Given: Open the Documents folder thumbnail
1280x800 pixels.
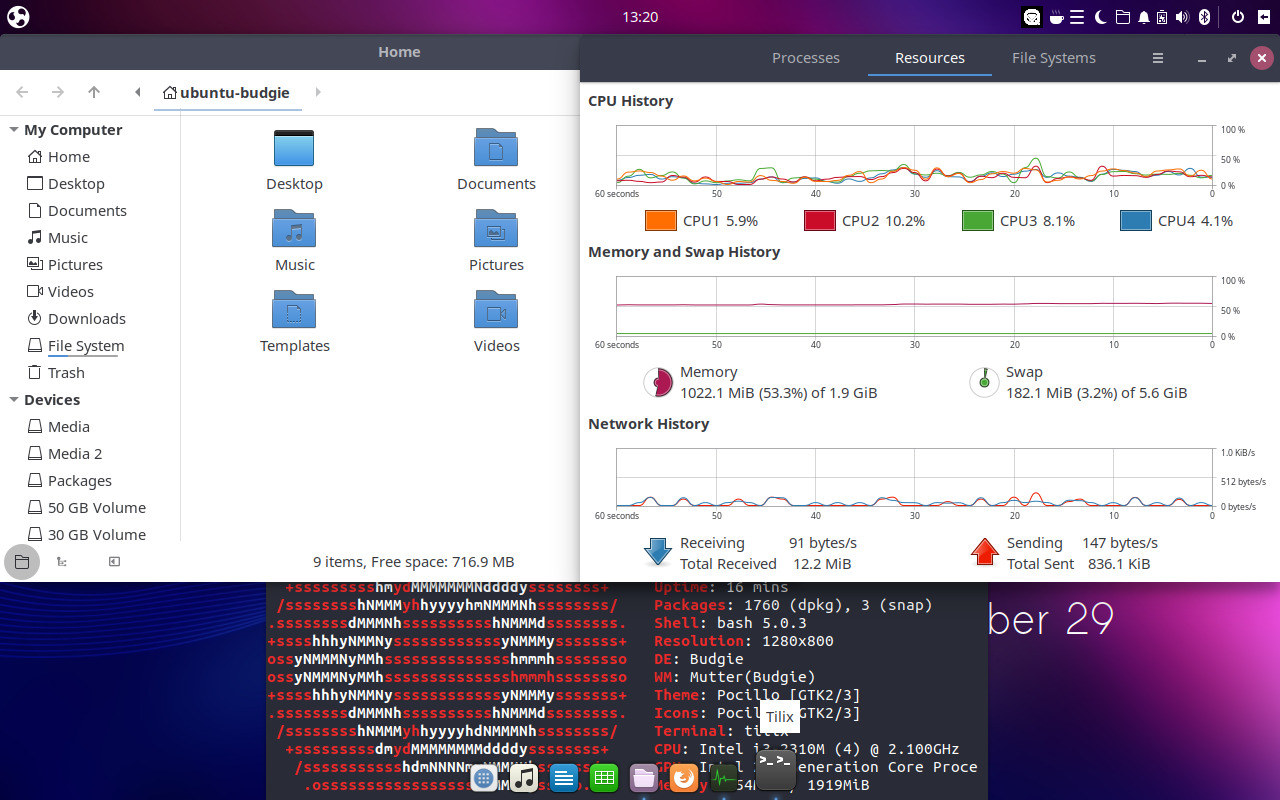Looking at the screenshot, I should 496,148.
